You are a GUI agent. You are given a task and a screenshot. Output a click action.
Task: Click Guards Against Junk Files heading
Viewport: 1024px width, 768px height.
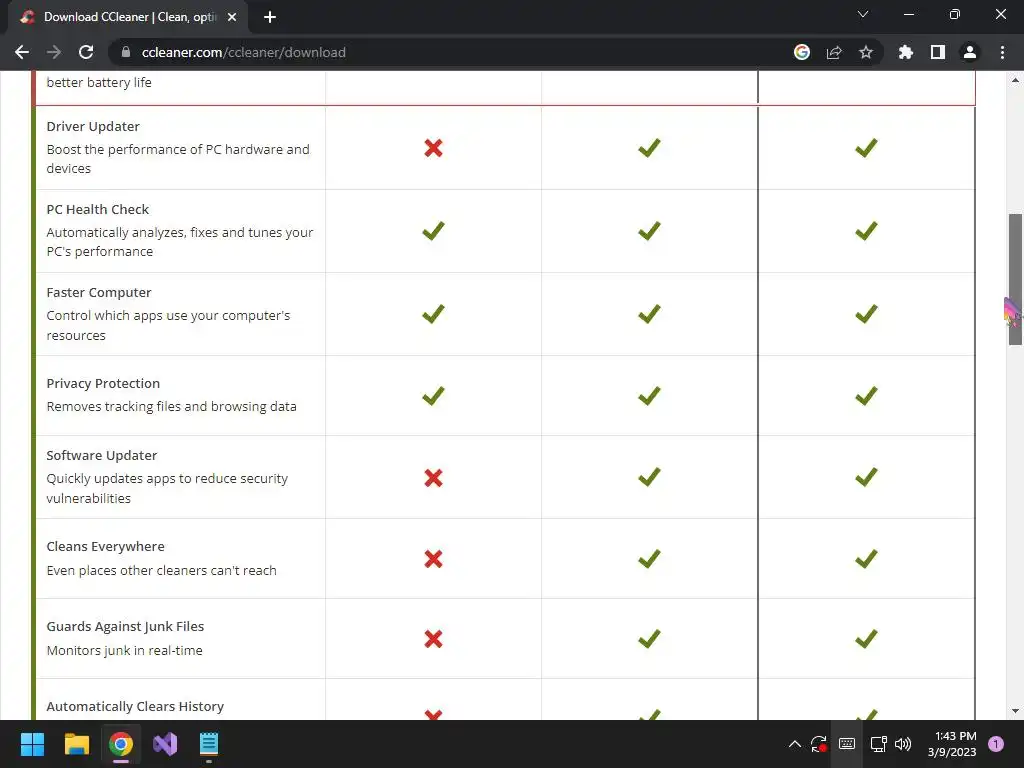(125, 626)
